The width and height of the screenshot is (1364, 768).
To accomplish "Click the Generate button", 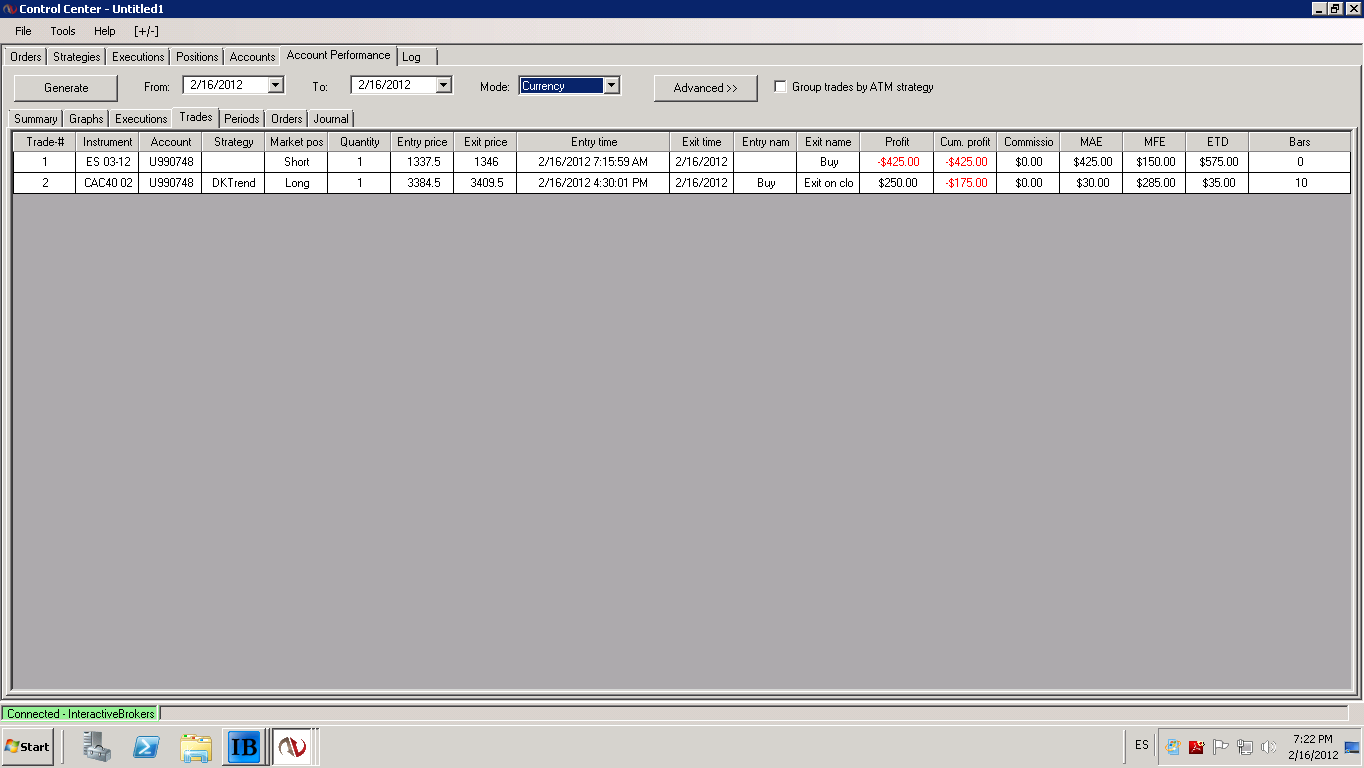I will pyautogui.click(x=66, y=88).
